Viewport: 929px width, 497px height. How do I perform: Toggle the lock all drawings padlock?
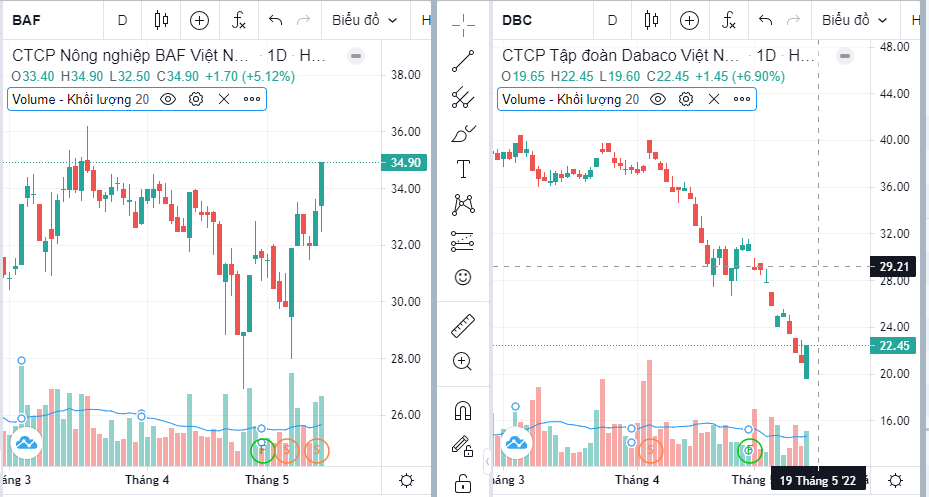[463, 483]
